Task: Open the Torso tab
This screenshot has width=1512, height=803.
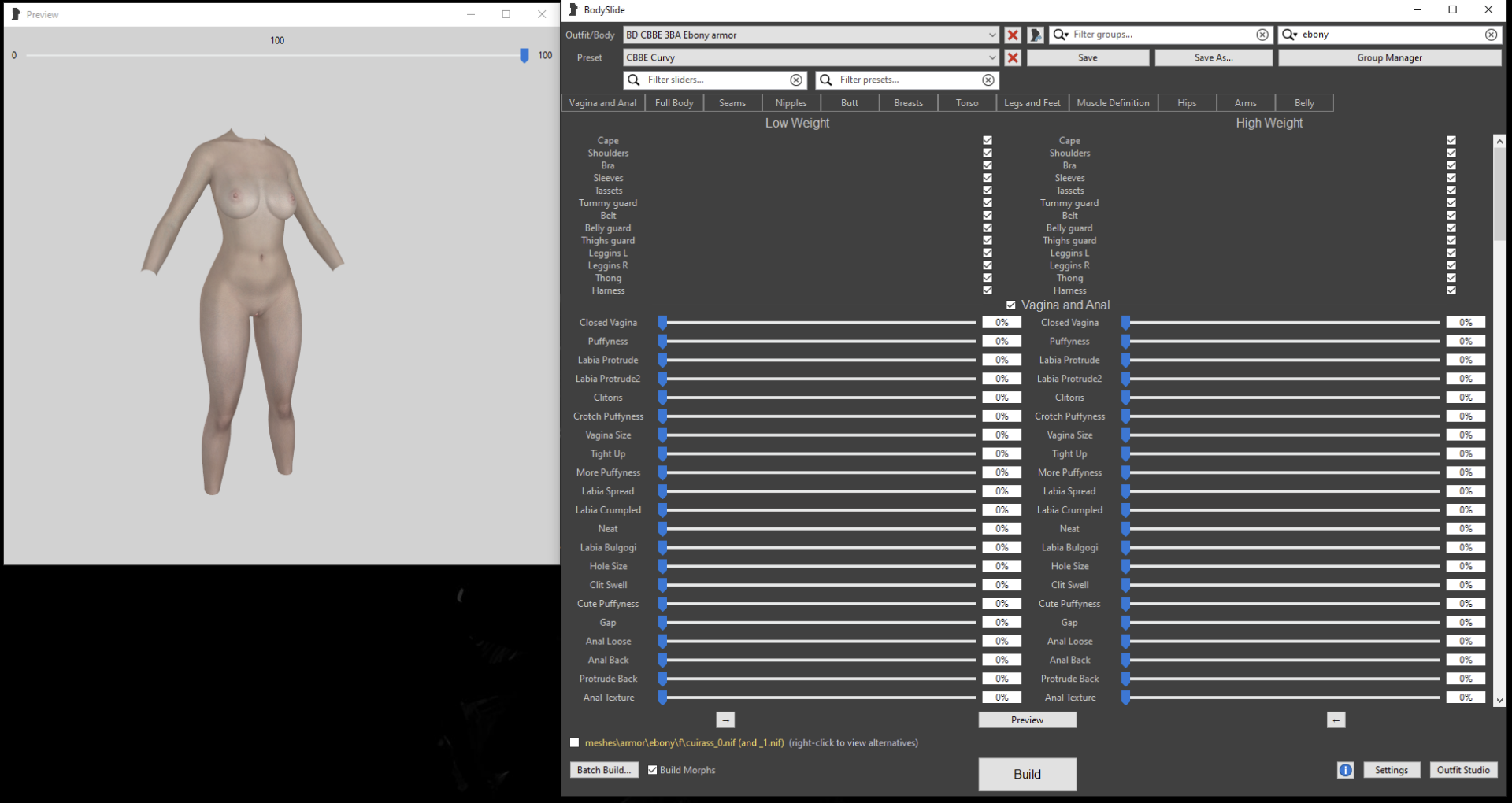Action: click(967, 103)
